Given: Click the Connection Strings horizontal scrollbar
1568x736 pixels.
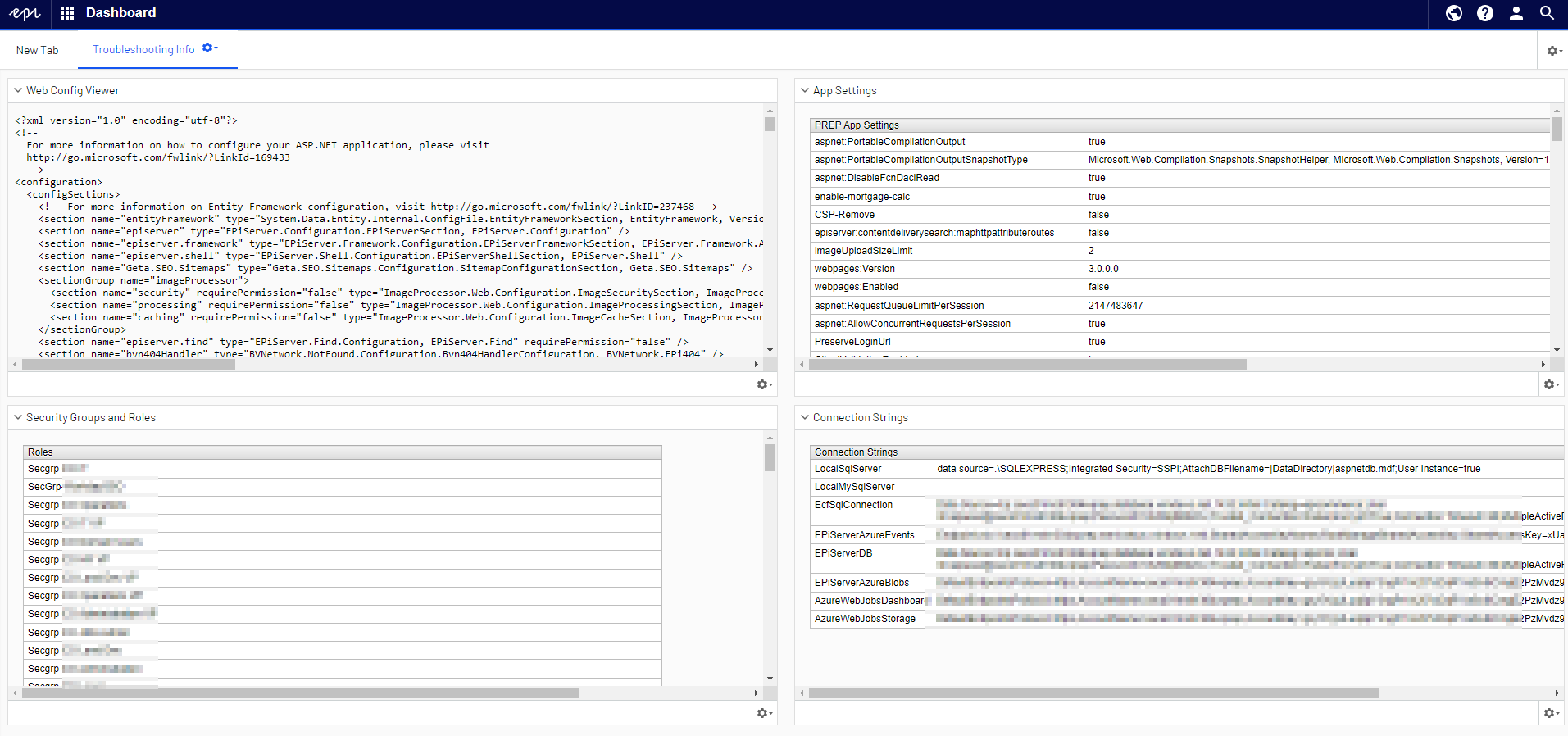Looking at the screenshot, I should tap(1093, 693).
